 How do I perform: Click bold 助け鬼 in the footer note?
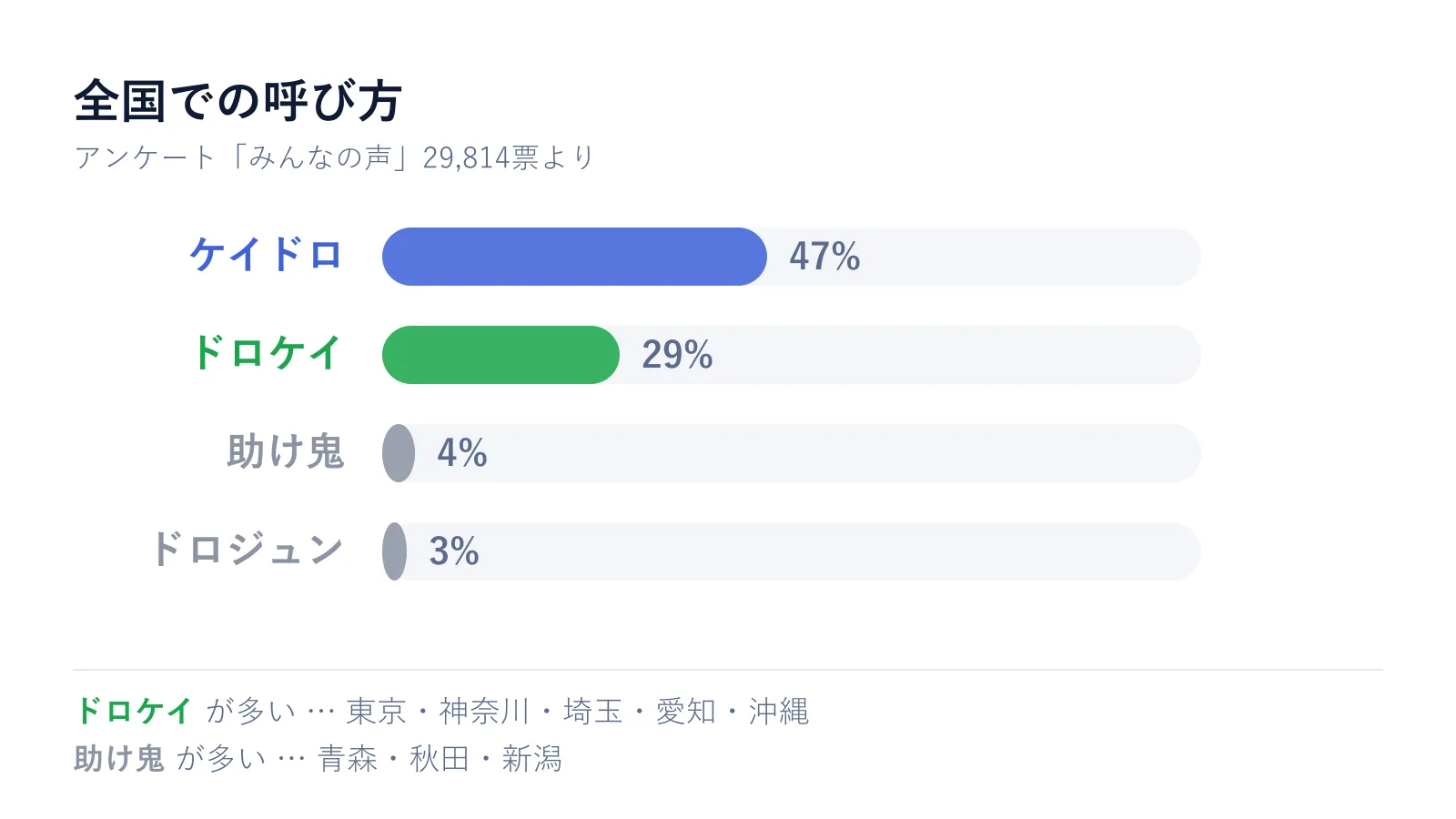point(119,758)
